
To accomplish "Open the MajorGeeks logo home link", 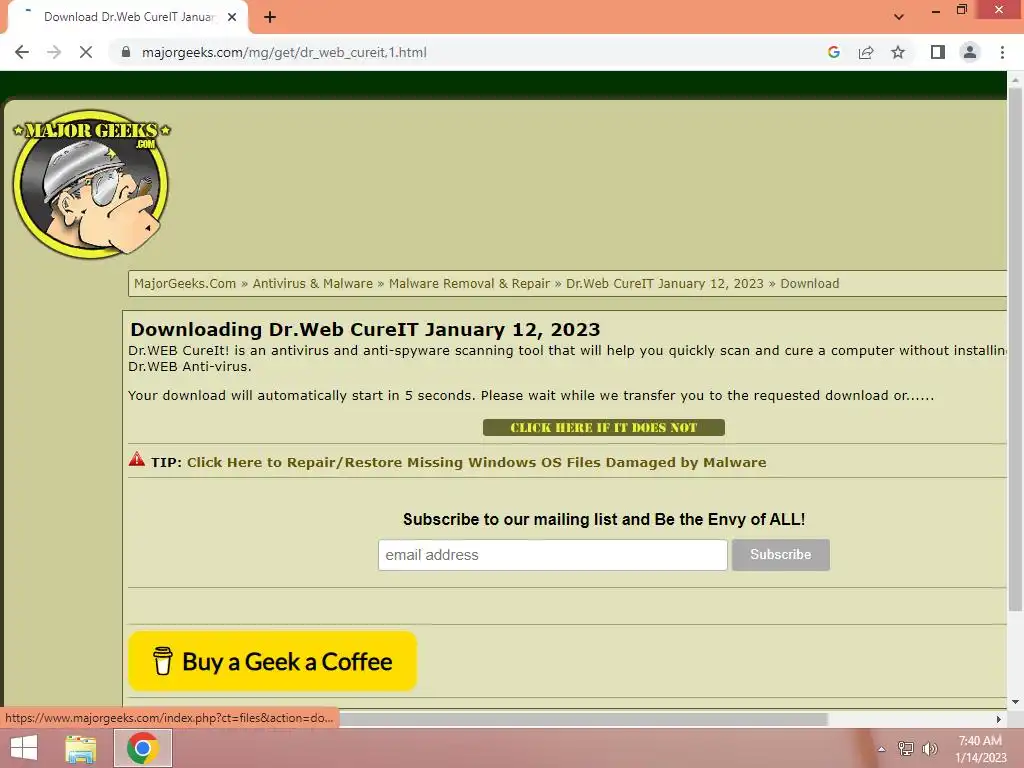I will coord(91,184).
